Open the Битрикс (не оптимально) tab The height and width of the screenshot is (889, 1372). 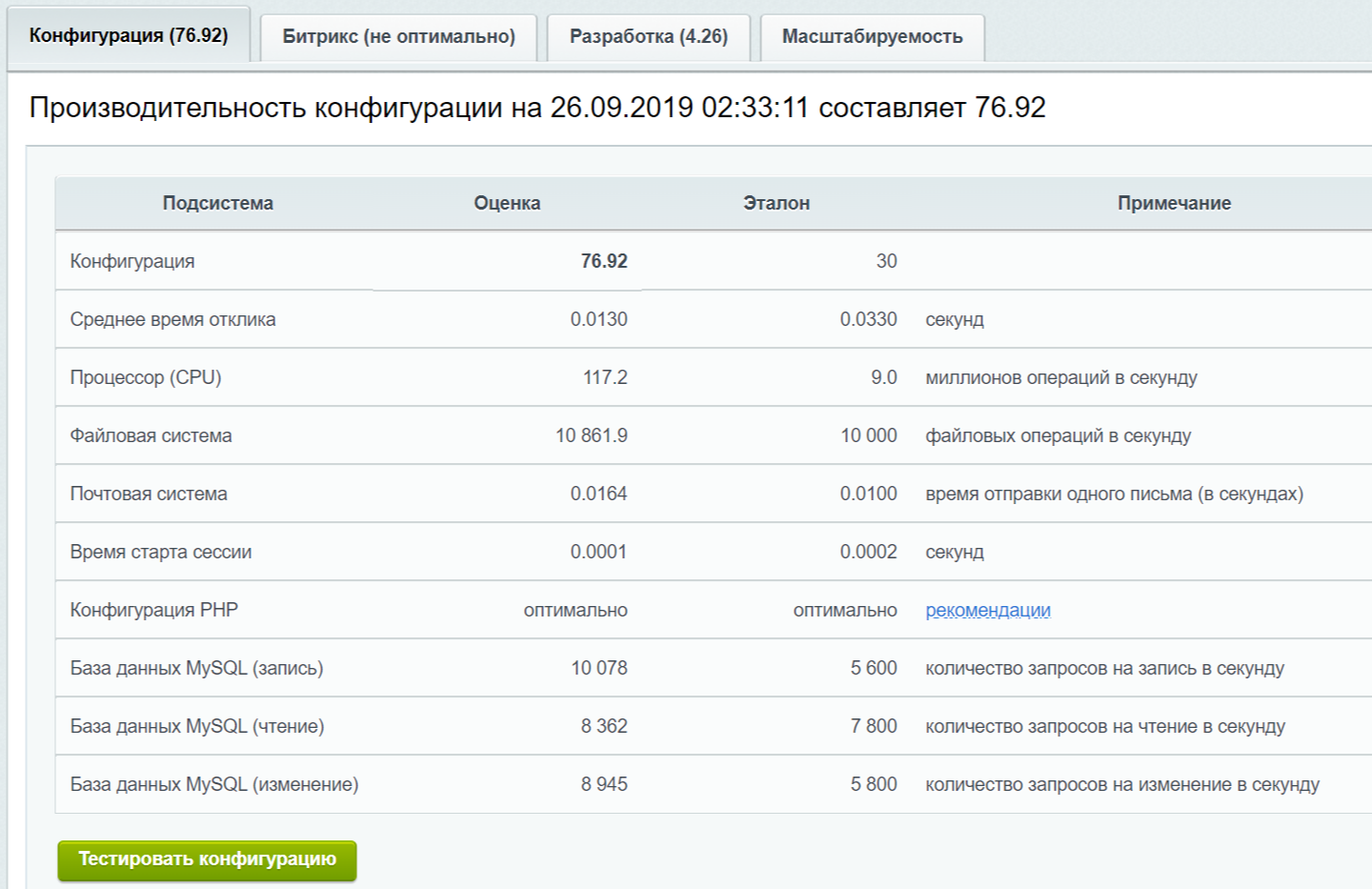pyautogui.click(x=398, y=37)
